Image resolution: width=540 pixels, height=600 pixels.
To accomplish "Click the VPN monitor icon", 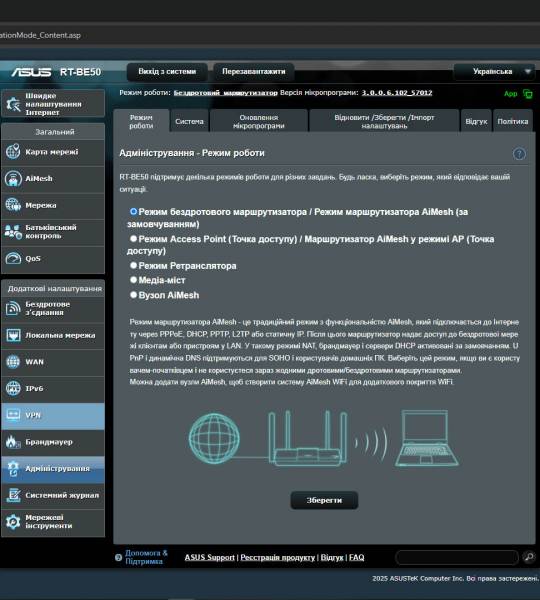I will 13,415.
